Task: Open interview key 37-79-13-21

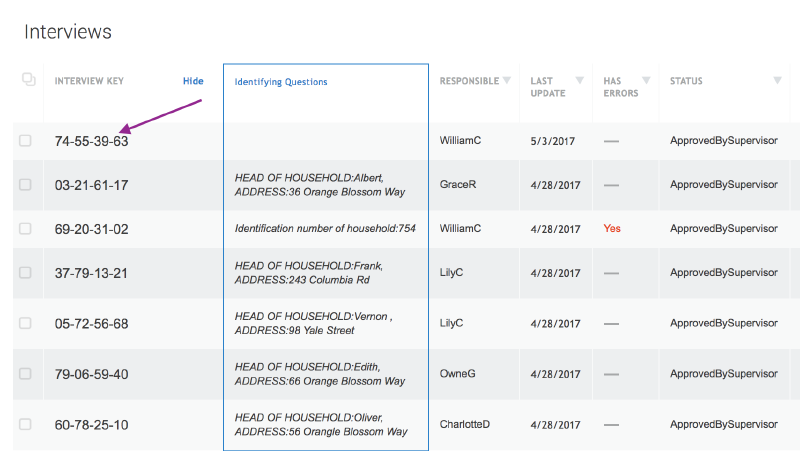Action: [91, 273]
